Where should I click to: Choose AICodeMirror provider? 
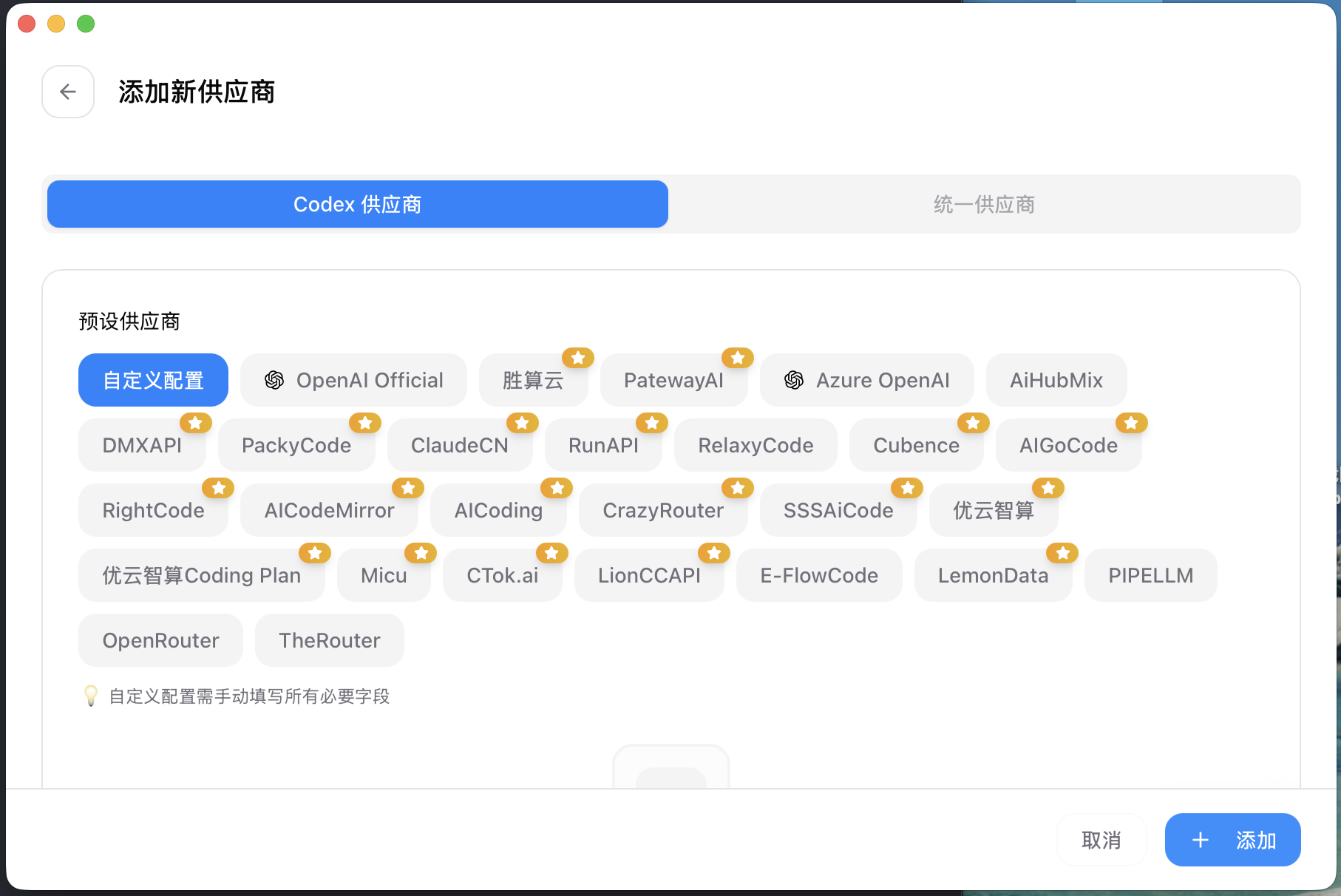(x=329, y=510)
